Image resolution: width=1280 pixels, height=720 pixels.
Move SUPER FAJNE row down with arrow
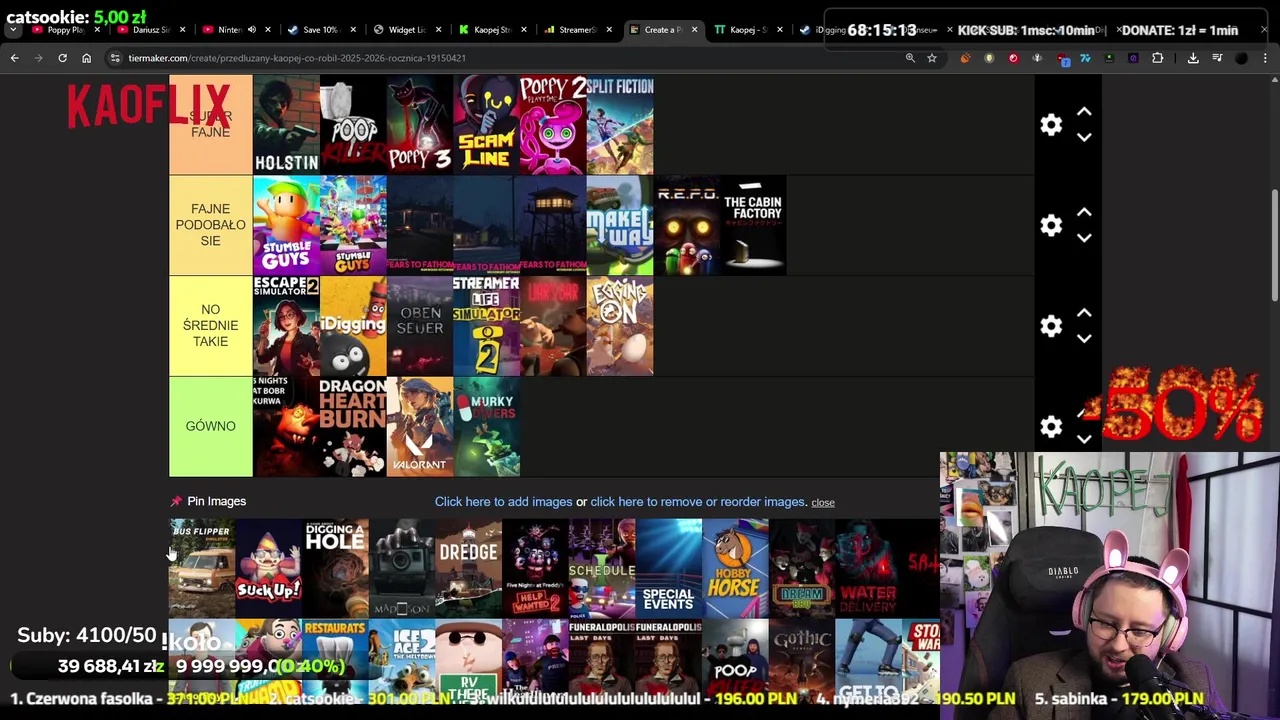(1084, 138)
